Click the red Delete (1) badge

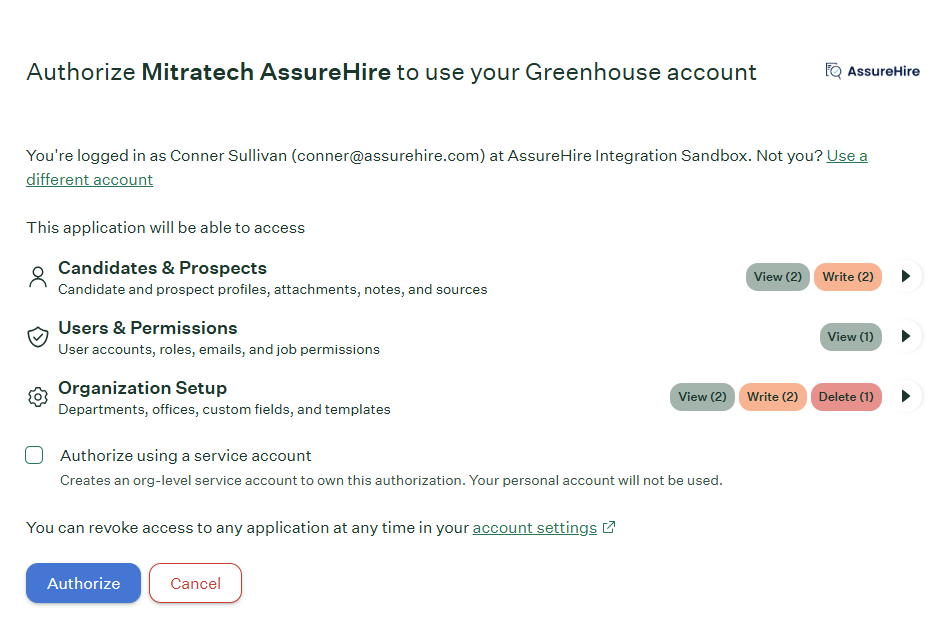coord(846,397)
